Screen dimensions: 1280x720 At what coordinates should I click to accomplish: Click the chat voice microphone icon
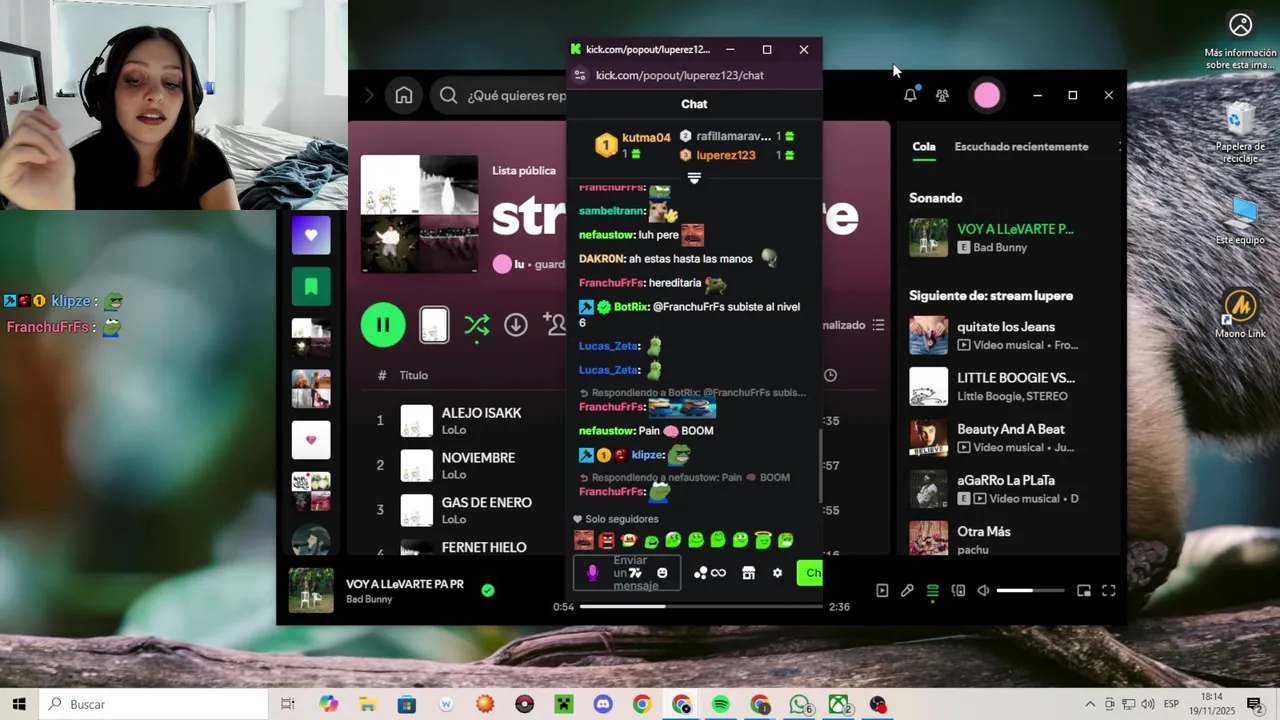pyautogui.click(x=592, y=573)
